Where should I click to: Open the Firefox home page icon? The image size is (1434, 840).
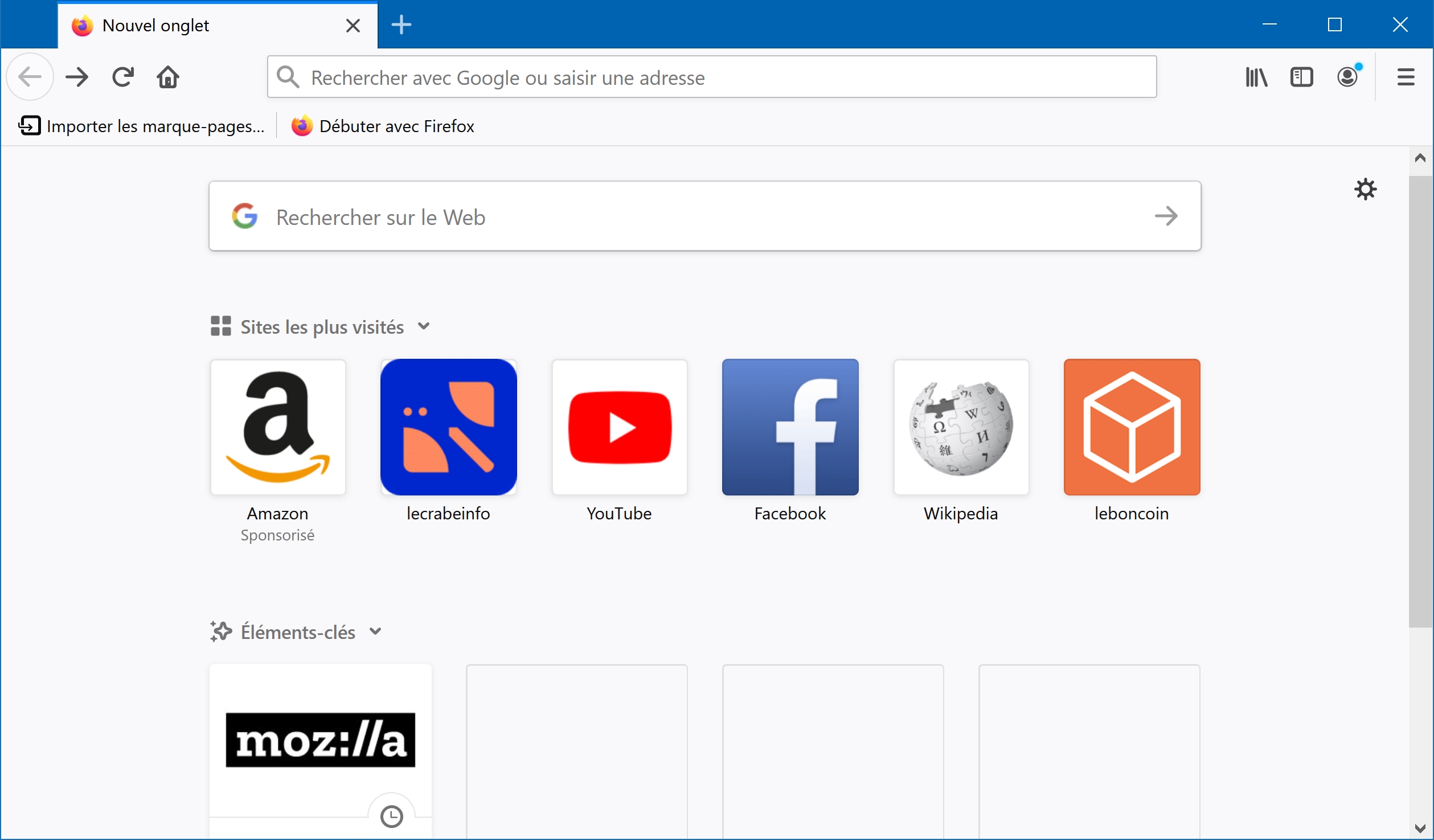(x=168, y=77)
